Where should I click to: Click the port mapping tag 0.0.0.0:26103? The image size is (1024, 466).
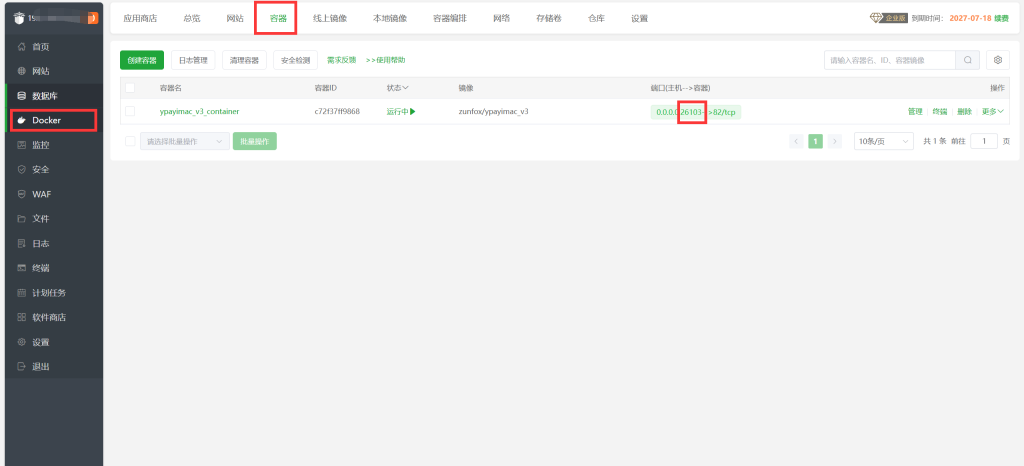tap(696, 112)
